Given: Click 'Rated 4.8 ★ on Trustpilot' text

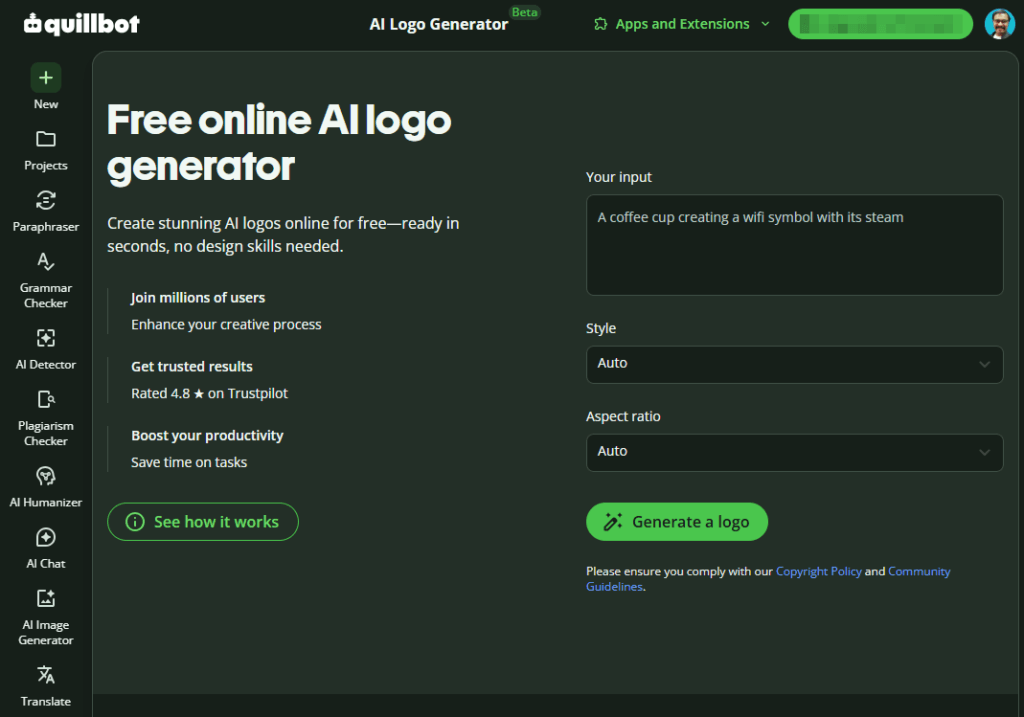Looking at the screenshot, I should 209,393.
